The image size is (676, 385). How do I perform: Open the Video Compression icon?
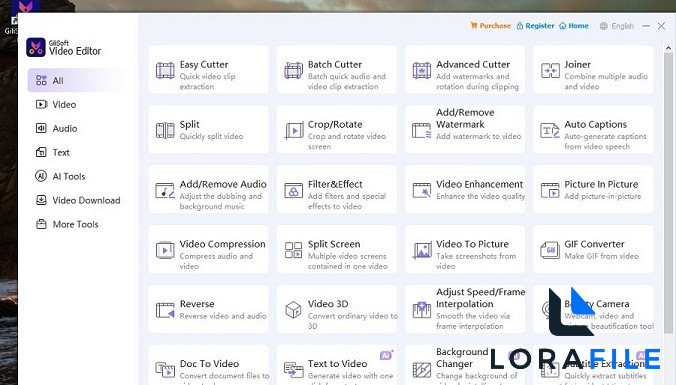[165, 250]
